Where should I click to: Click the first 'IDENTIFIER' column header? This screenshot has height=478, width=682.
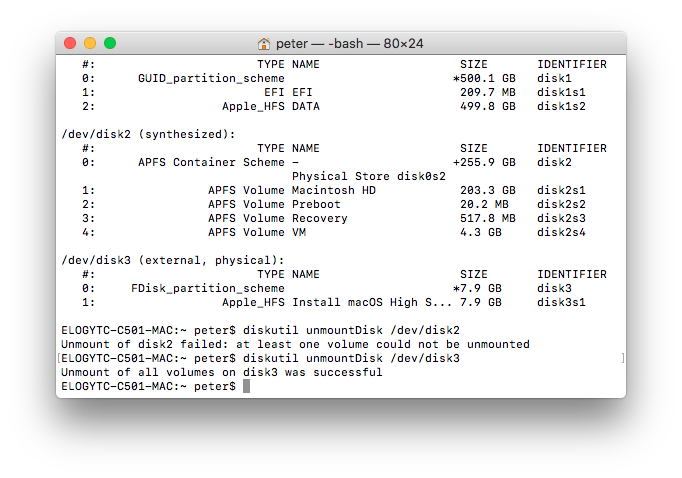click(x=572, y=64)
